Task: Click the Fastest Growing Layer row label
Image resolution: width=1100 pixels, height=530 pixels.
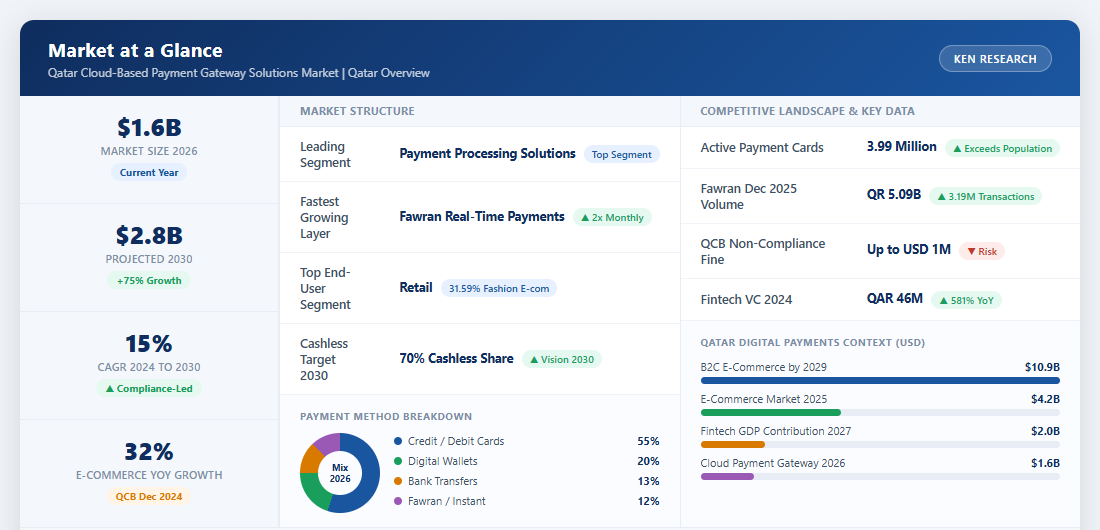Action: point(325,218)
